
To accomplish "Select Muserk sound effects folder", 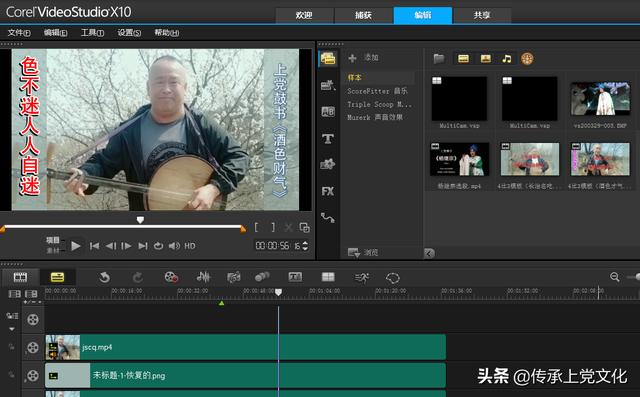I will point(375,118).
